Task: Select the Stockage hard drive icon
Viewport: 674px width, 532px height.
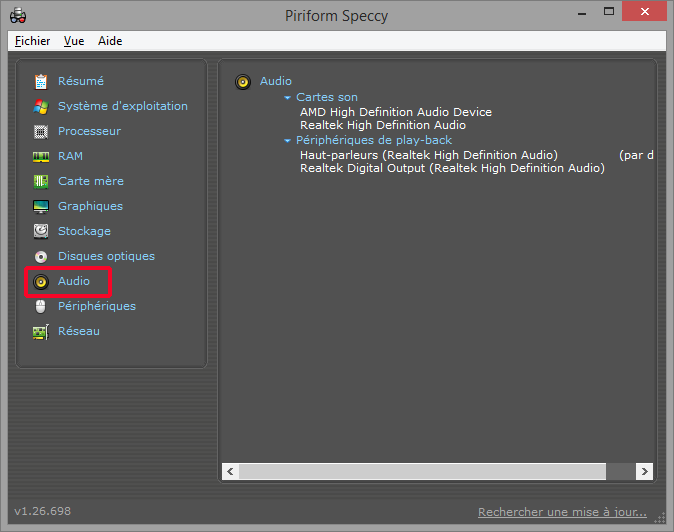Action: coord(41,231)
